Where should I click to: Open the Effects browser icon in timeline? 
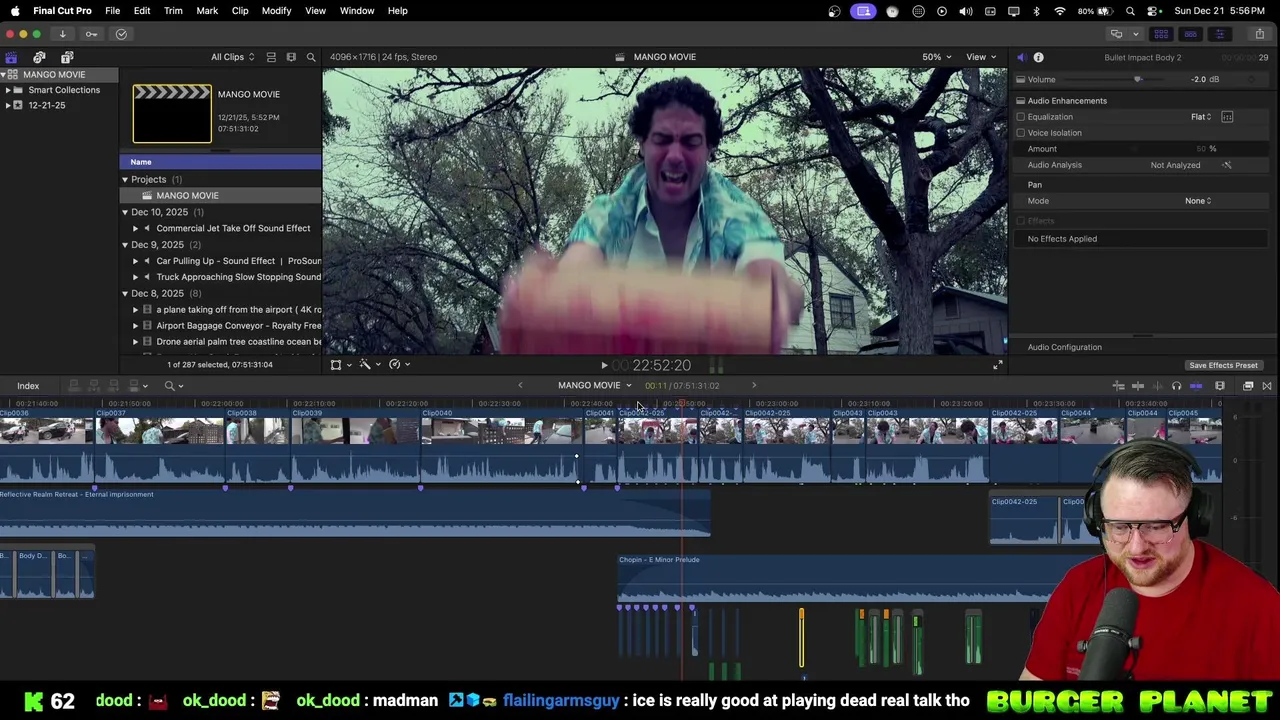(1248, 386)
